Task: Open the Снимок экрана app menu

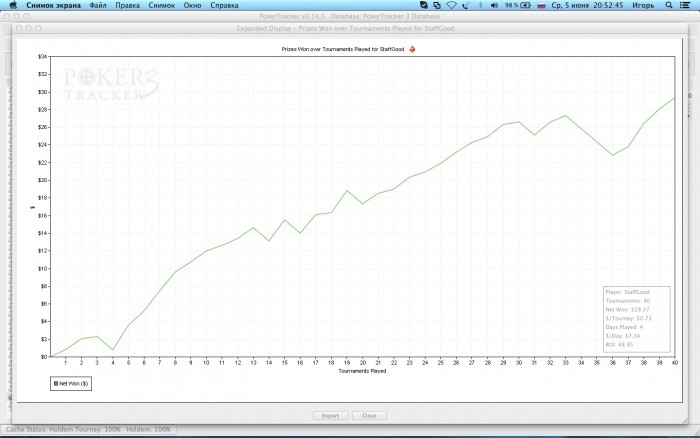Action: 53,5
